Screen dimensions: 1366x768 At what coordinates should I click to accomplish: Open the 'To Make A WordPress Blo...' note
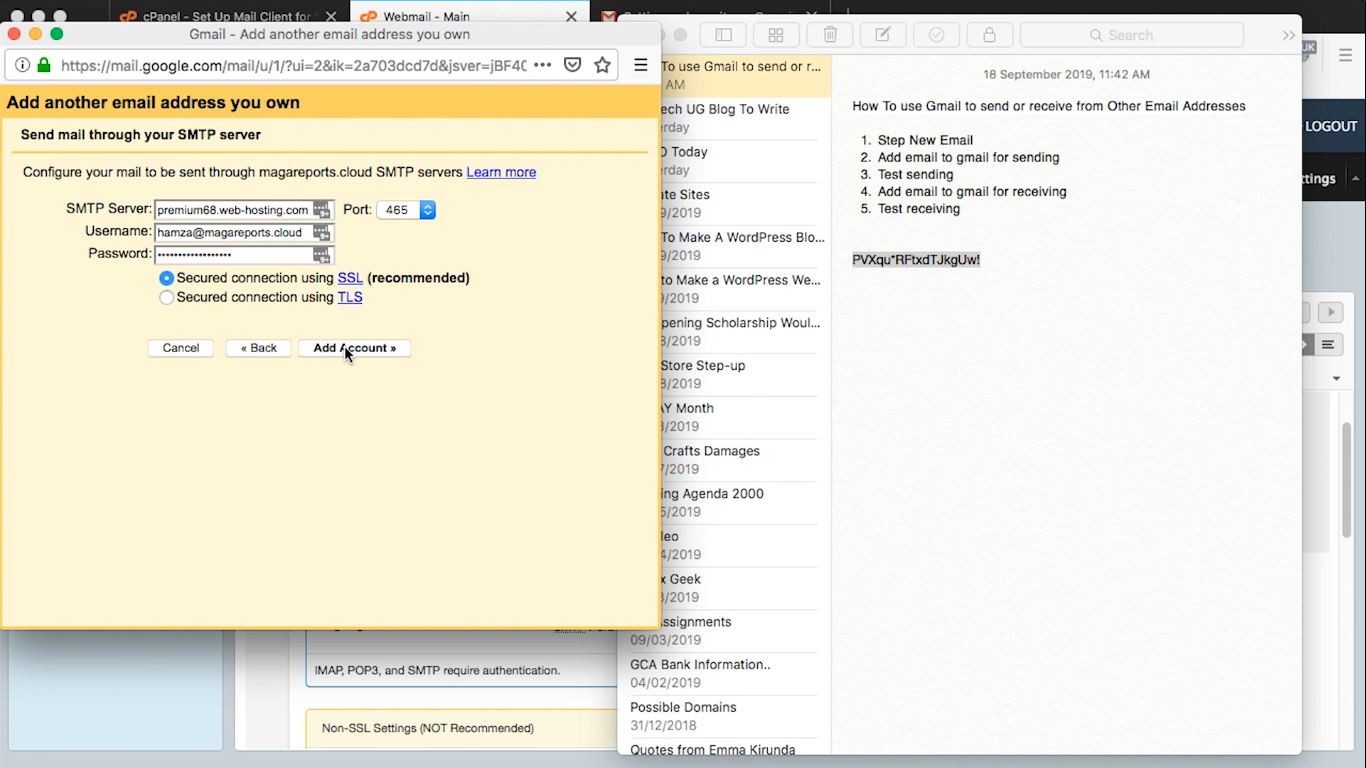pos(739,246)
